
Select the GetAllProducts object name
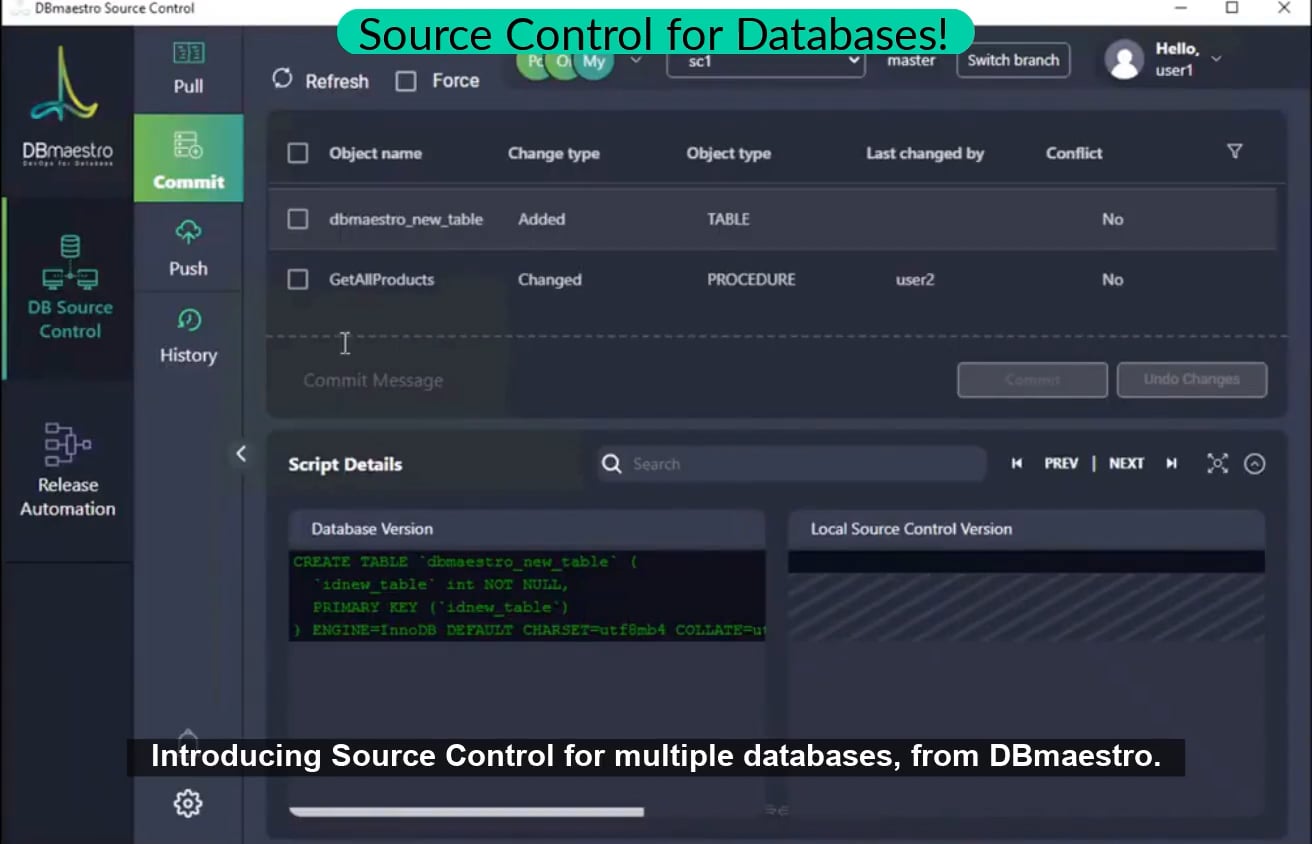click(x=382, y=280)
